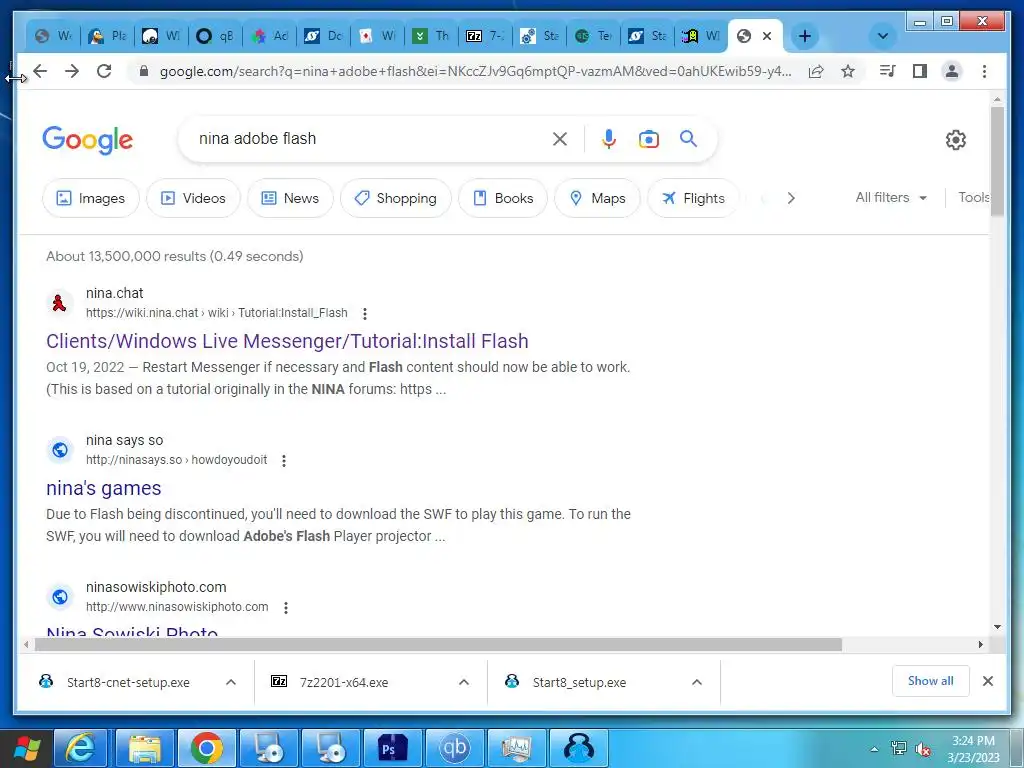Search by image with camera icon
Image resolution: width=1024 pixels, height=768 pixels.
(648, 139)
